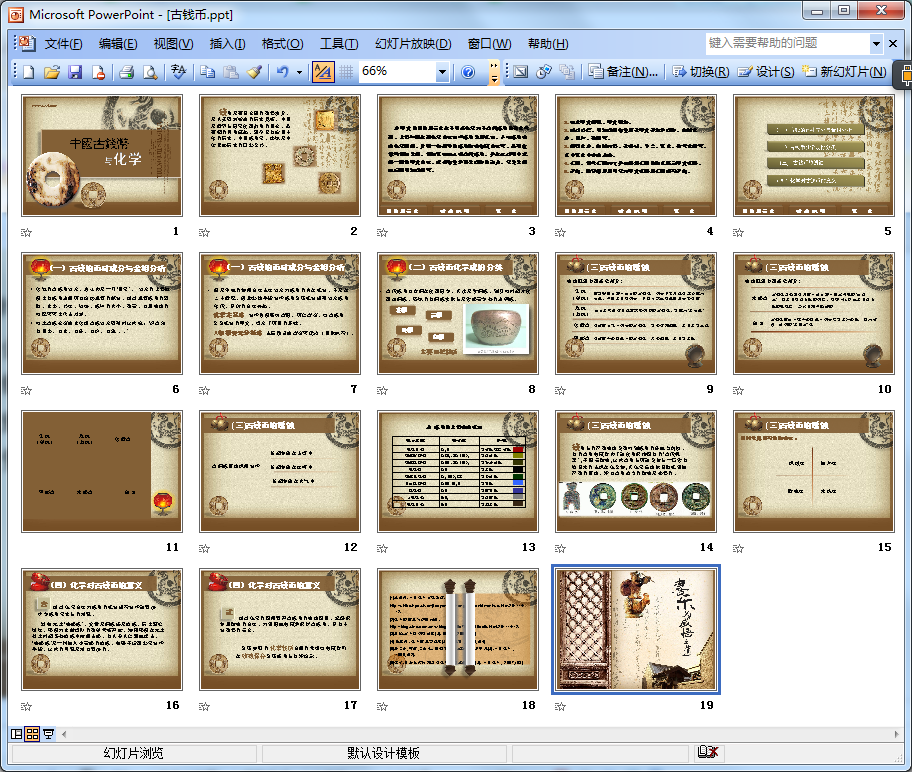Click the Print icon in toolbar

pos(126,72)
